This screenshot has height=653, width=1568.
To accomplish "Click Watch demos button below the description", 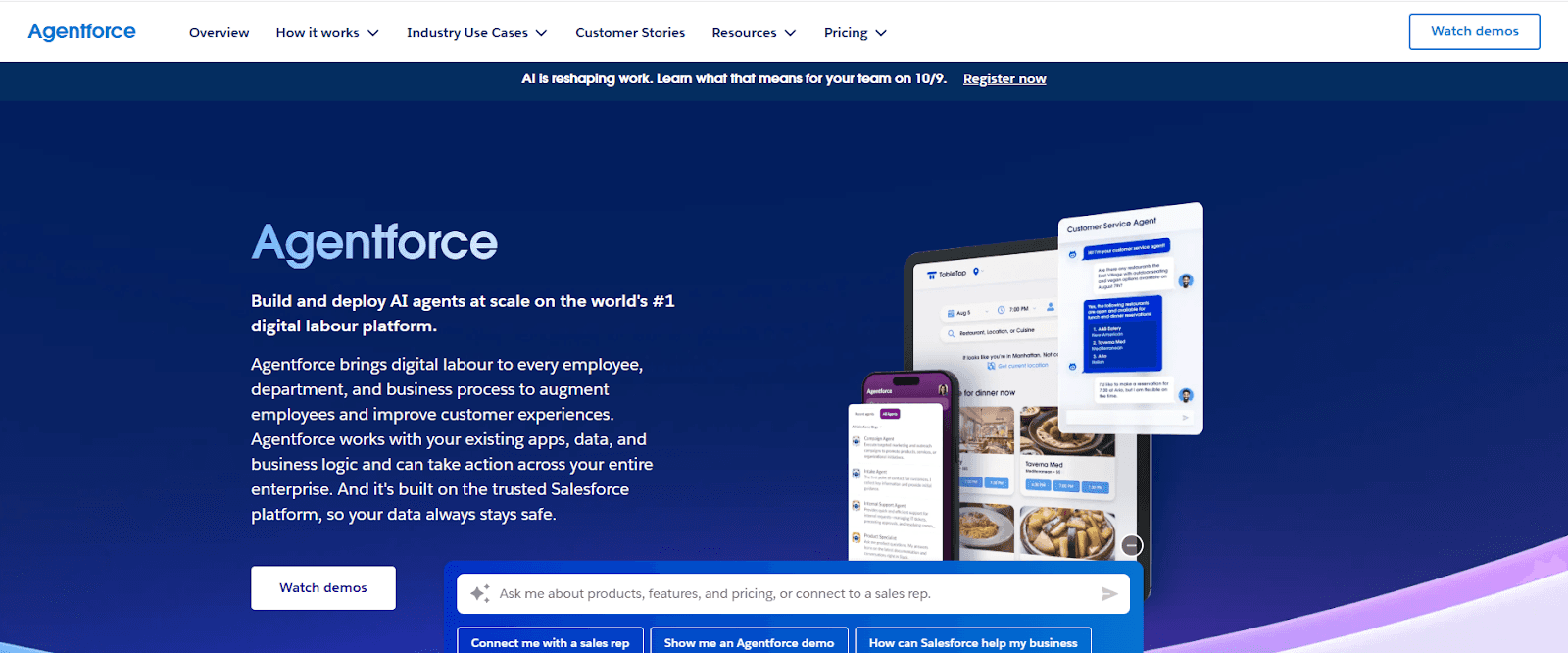I will (323, 587).
